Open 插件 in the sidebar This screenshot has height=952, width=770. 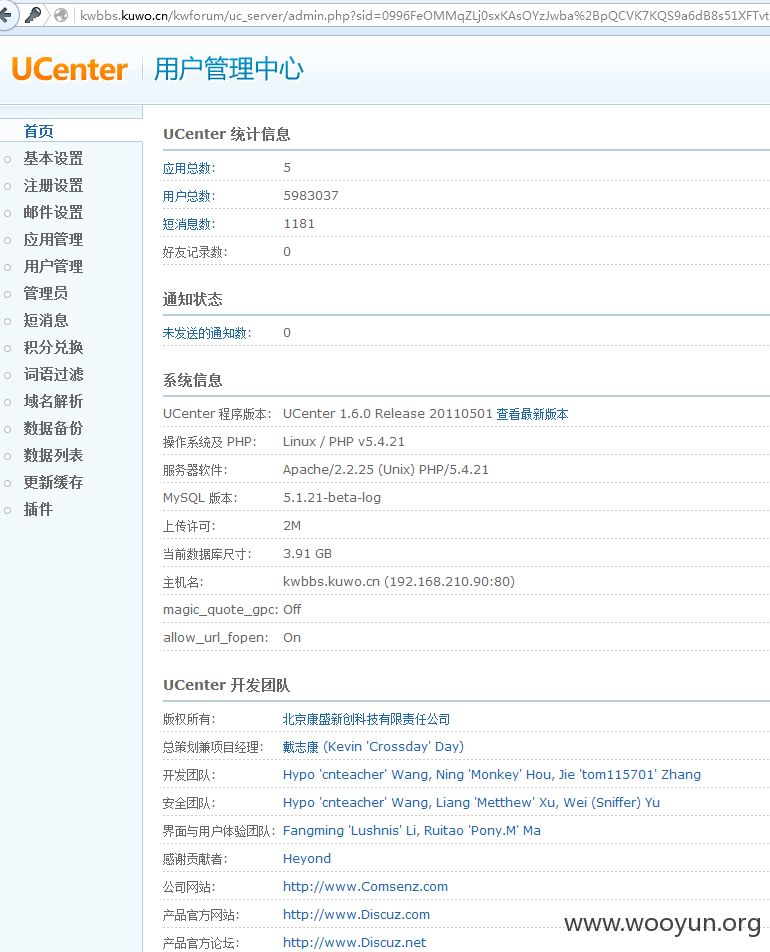[38, 509]
